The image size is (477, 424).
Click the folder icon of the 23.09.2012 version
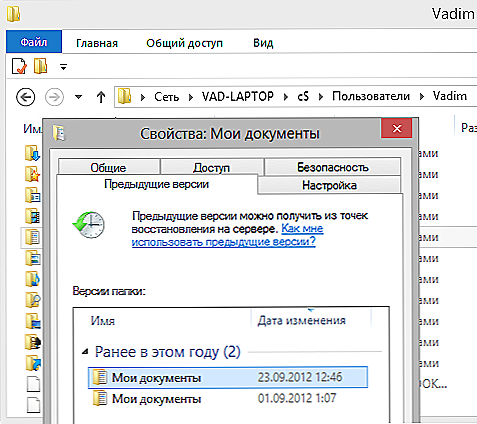pos(100,377)
